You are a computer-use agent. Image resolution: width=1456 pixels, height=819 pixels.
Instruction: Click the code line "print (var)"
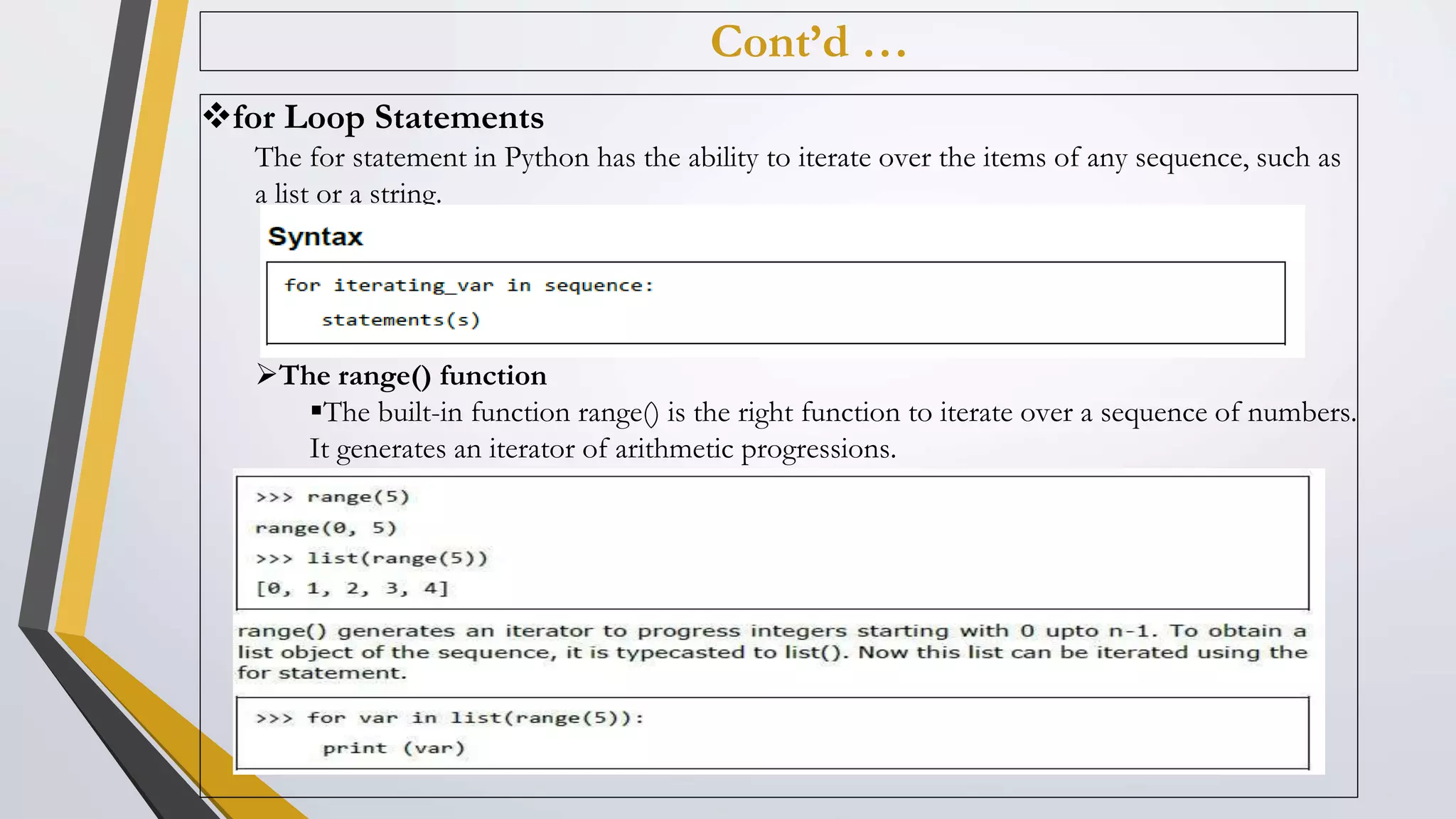[x=394, y=749]
